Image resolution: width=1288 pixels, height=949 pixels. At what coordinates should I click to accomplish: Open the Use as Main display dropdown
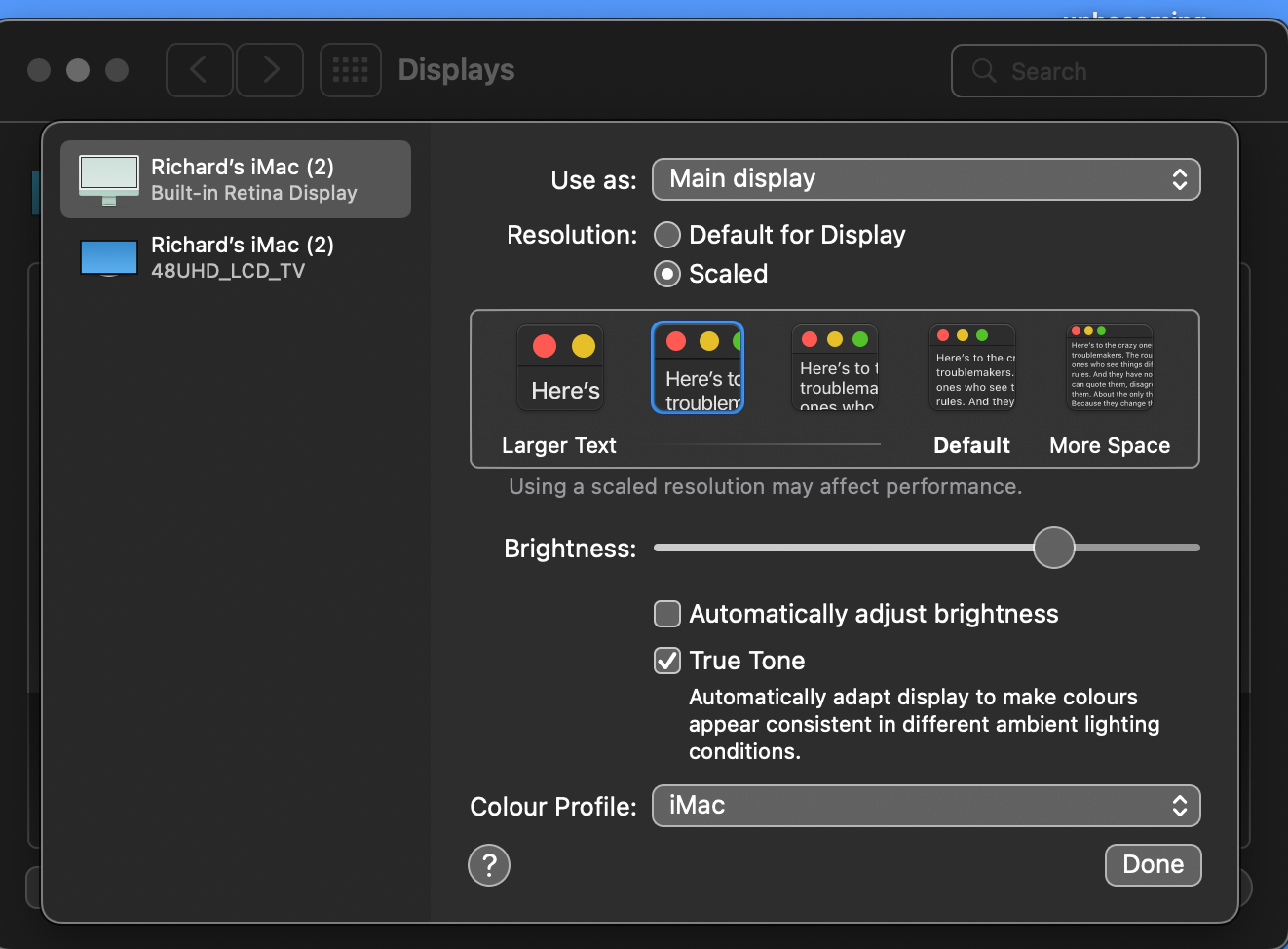pyautogui.click(x=926, y=179)
